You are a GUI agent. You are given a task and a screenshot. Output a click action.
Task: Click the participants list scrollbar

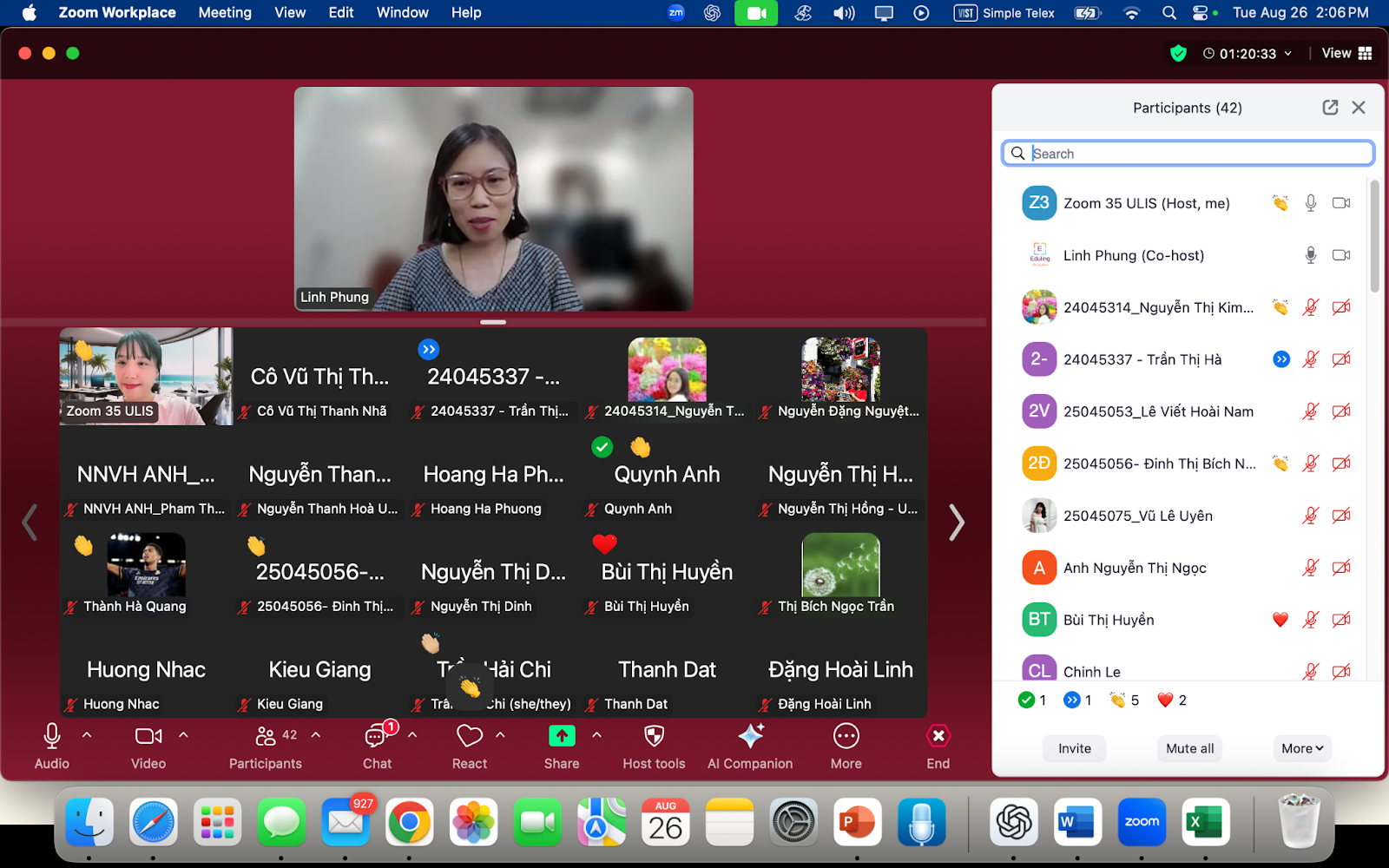[1374, 236]
